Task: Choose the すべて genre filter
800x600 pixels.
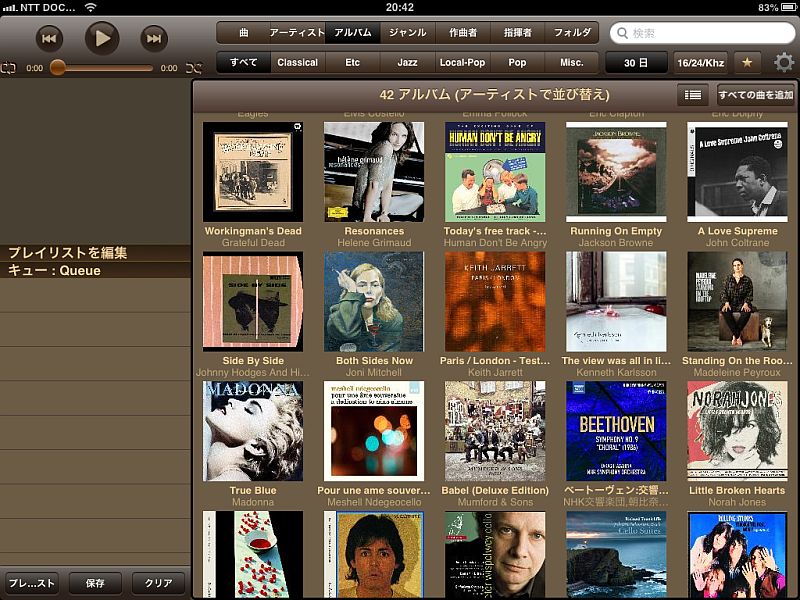Action: (243, 63)
